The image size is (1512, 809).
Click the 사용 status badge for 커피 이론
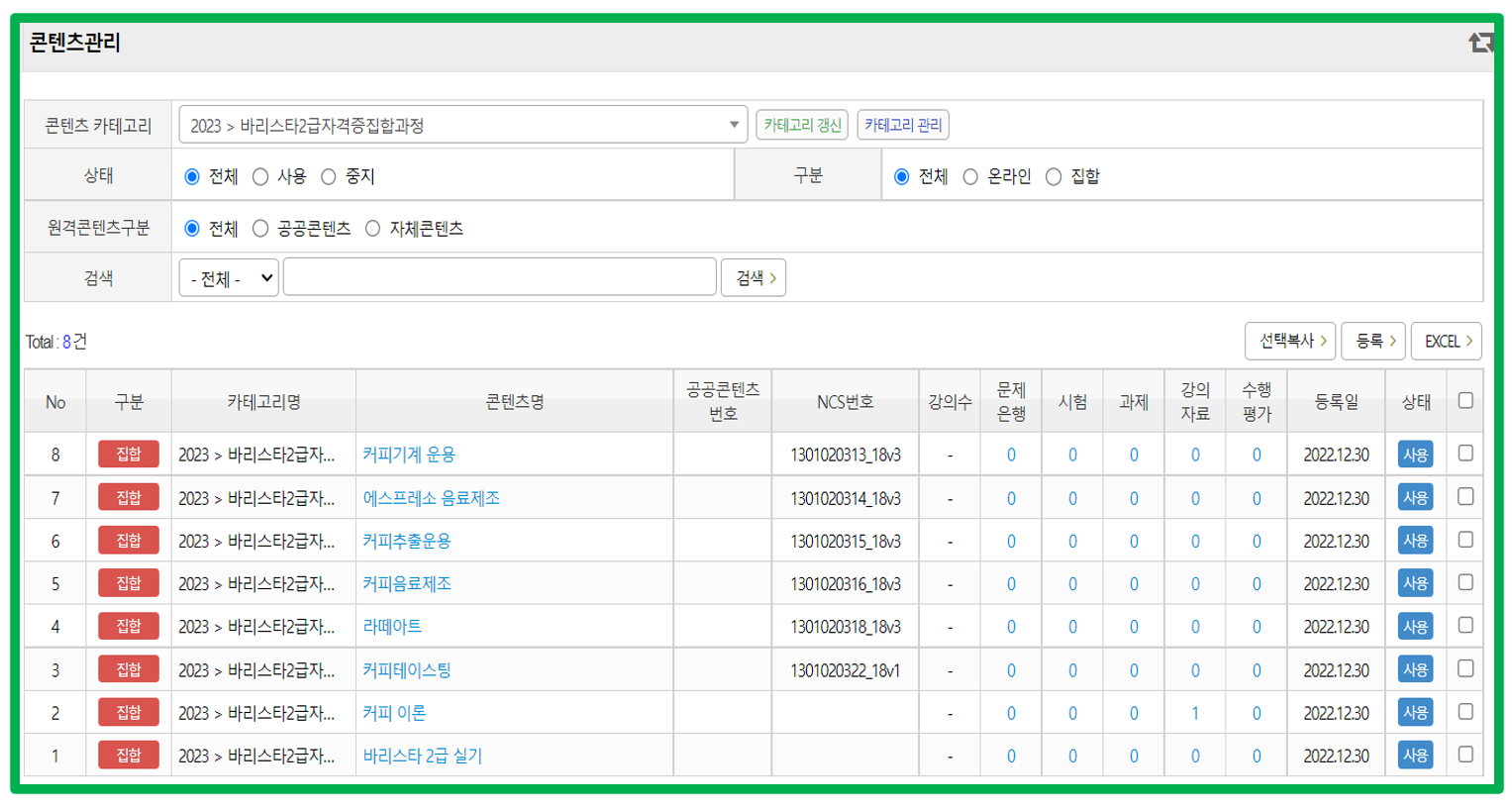pyautogui.click(x=1415, y=713)
